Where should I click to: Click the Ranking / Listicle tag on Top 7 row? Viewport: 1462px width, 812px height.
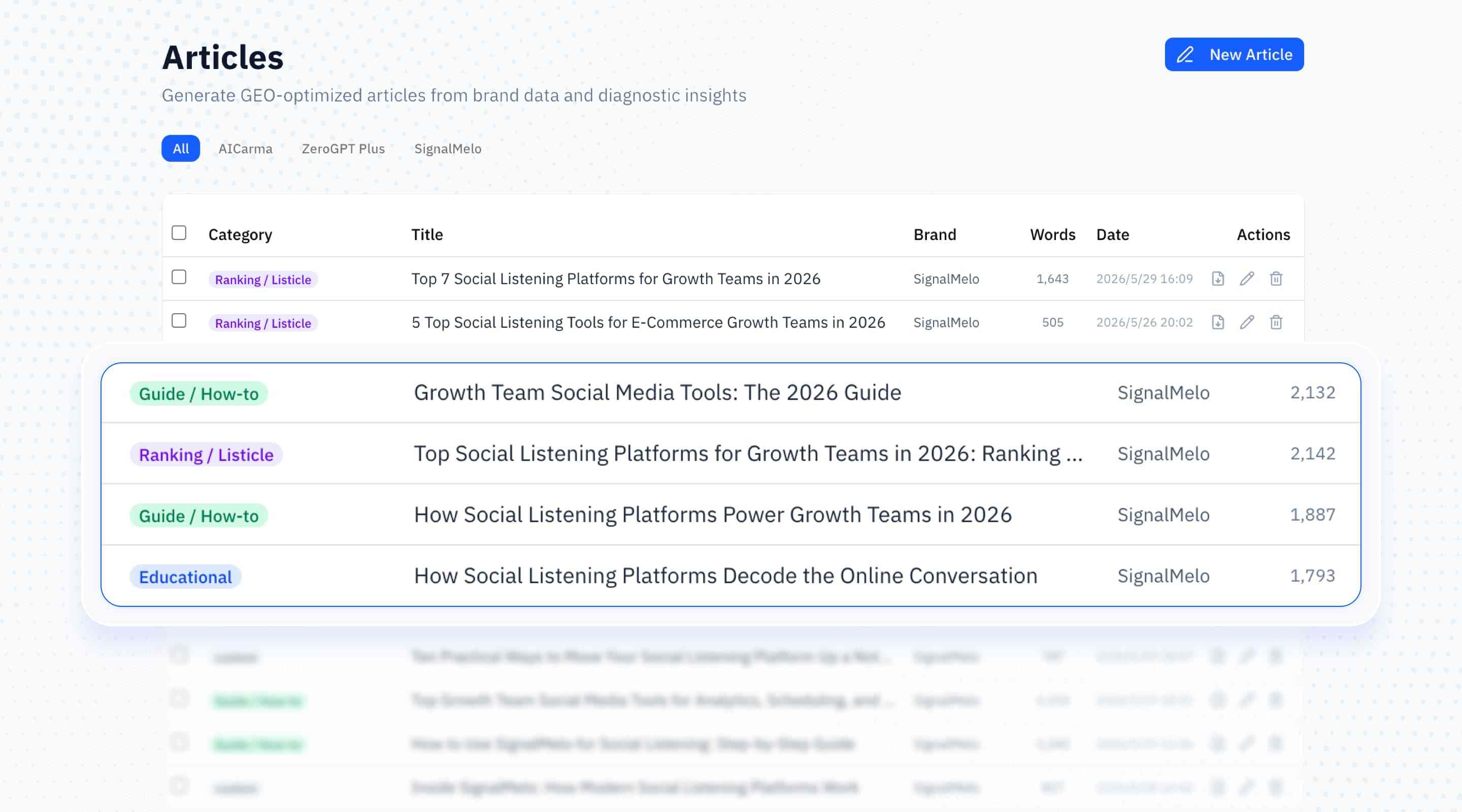tap(263, 280)
